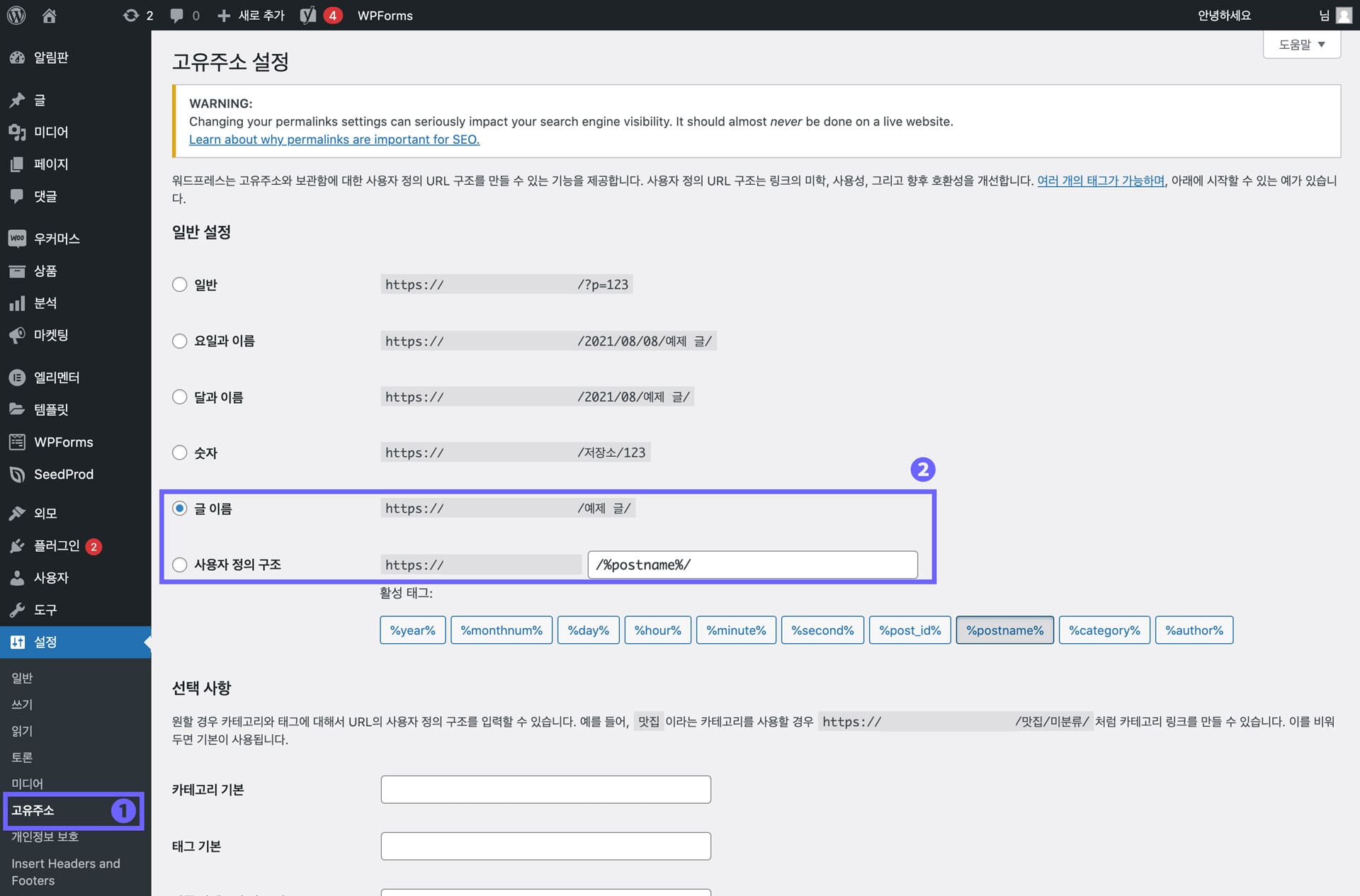Open the site home icon

[49, 15]
